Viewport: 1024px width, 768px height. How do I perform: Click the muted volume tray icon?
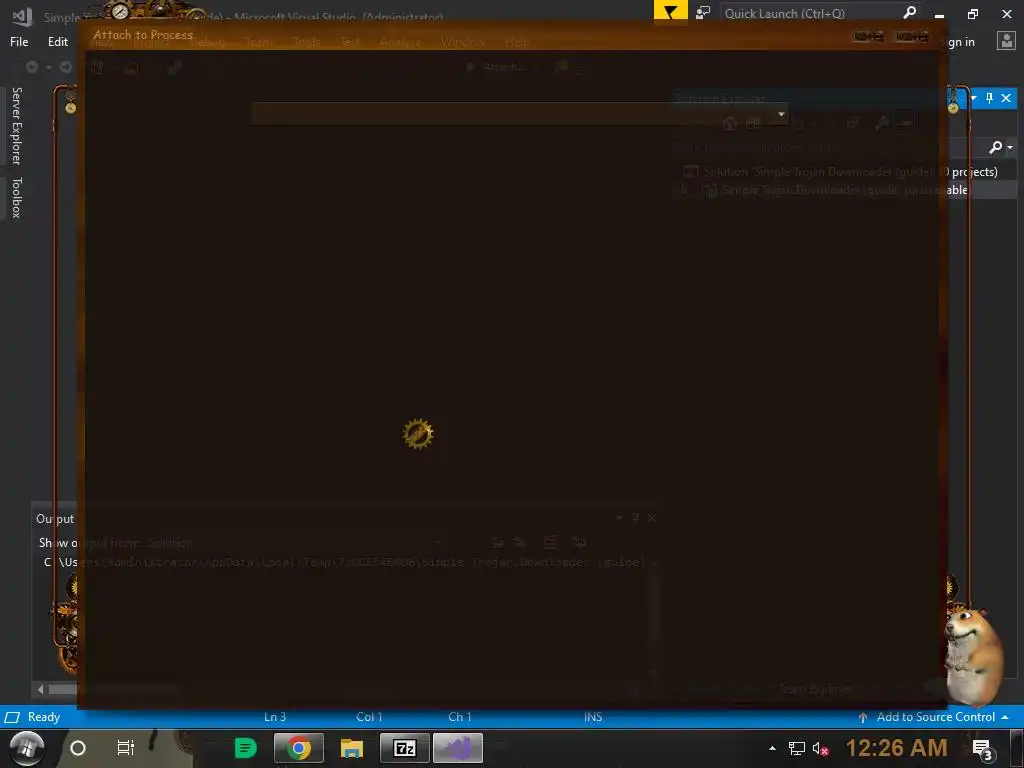[821, 748]
